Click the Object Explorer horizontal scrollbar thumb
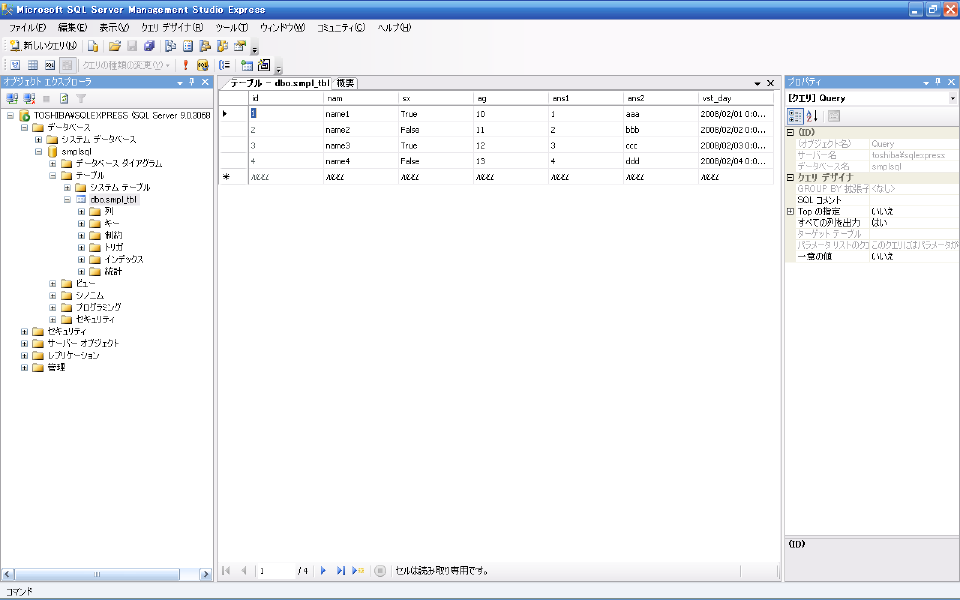The height and width of the screenshot is (600, 960). [97, 574]
